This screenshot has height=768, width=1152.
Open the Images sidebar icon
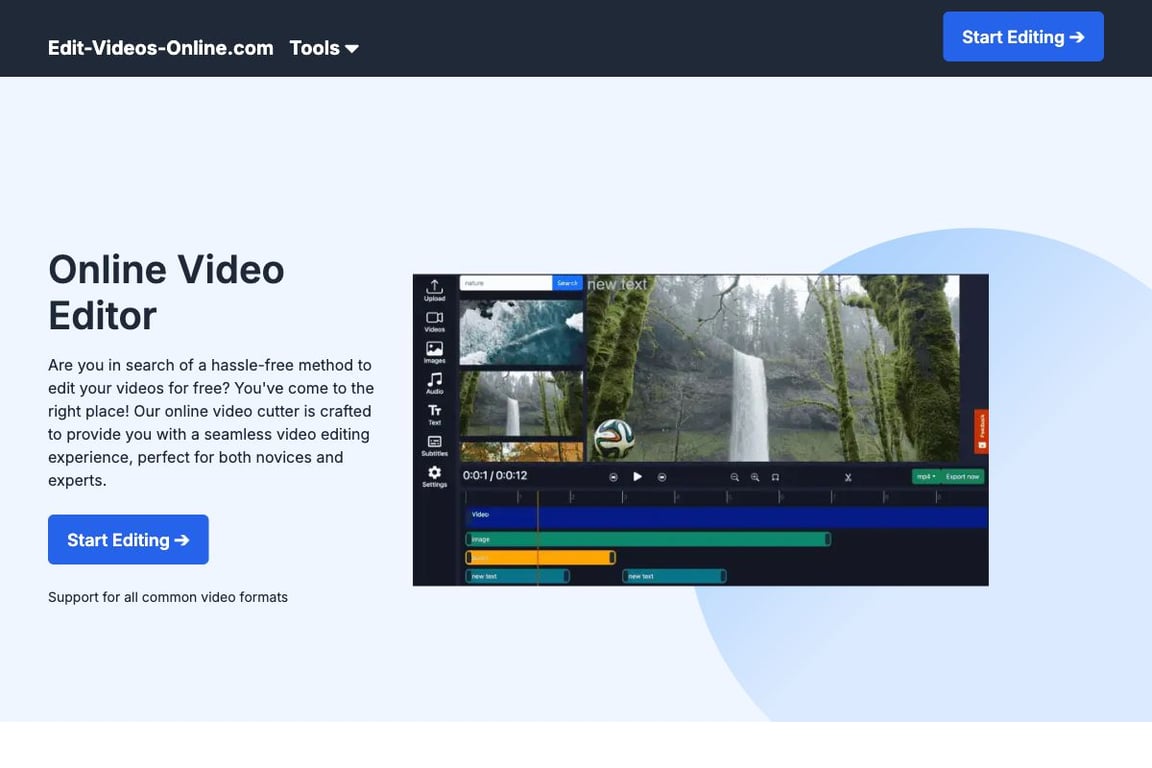tap(434, 353)
